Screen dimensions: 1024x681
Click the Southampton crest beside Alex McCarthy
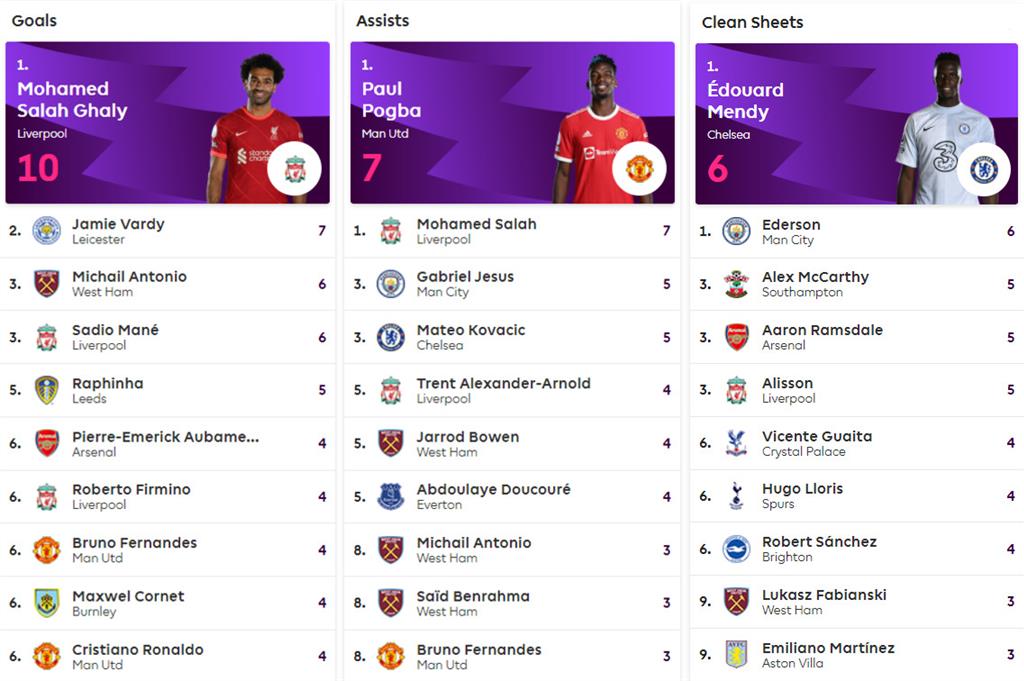[x=736, y=284]
